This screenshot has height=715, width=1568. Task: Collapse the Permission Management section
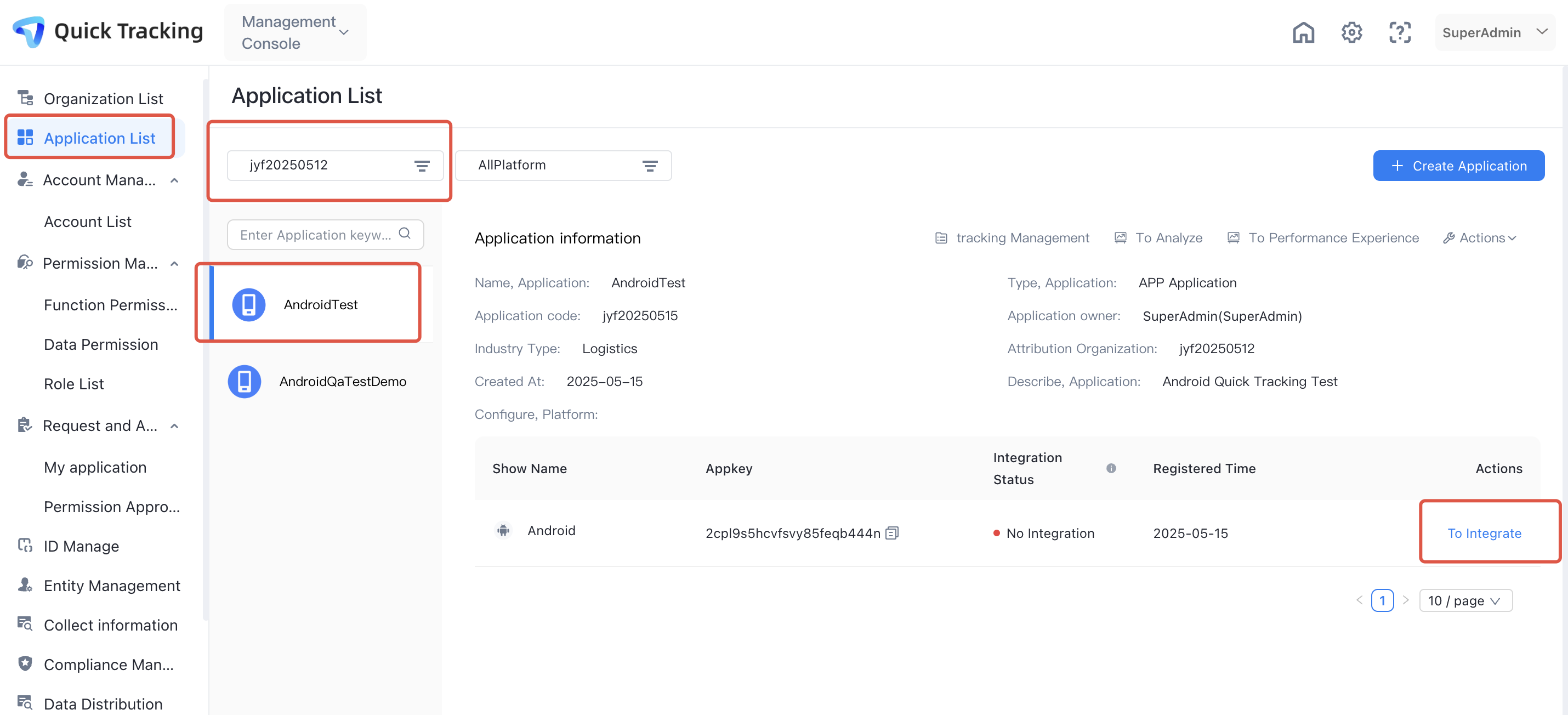(x=175, y=264)
